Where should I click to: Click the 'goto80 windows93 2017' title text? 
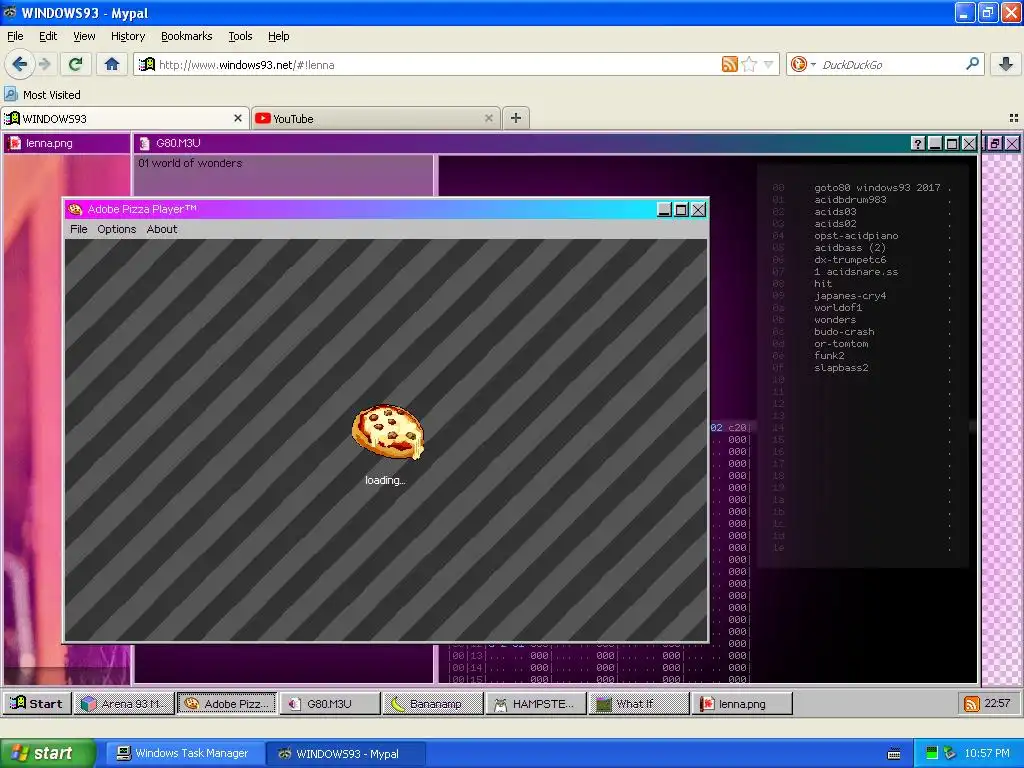[877, 187]
